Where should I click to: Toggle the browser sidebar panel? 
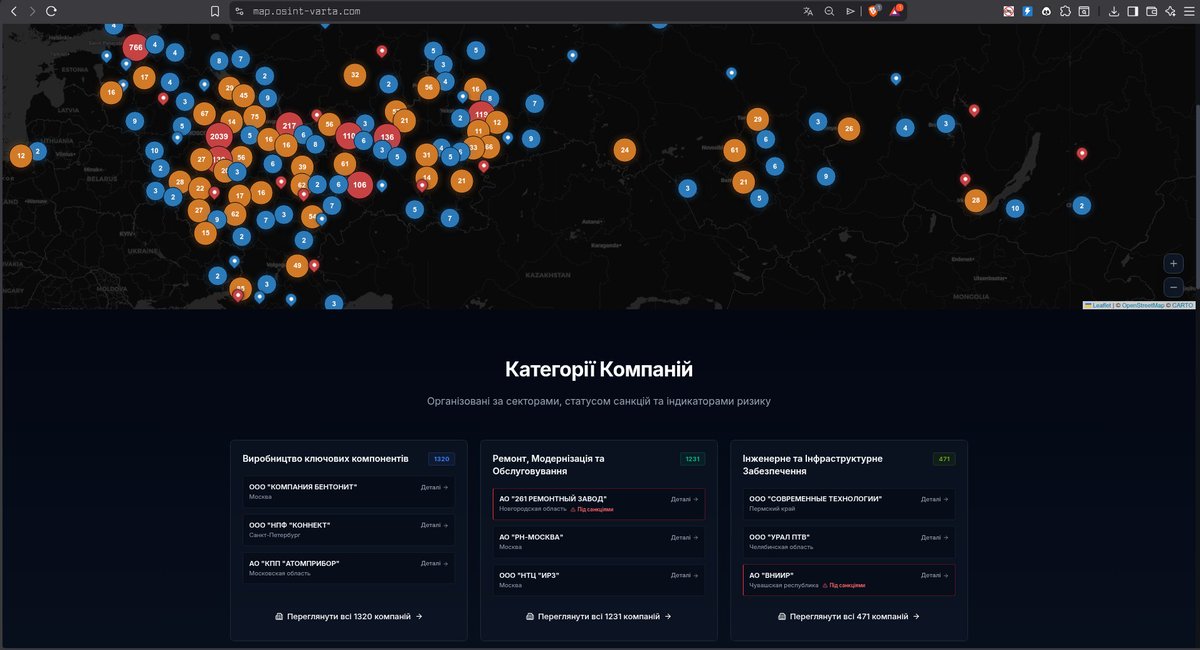tap(1133, 11)
